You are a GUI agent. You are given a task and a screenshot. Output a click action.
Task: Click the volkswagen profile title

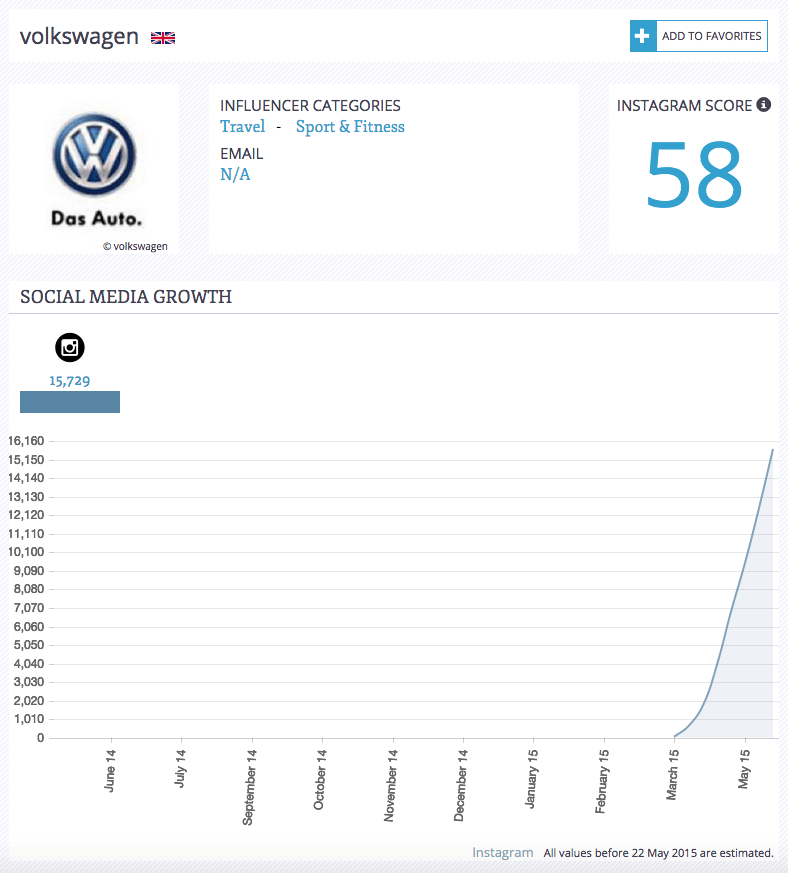click(79, 37)
